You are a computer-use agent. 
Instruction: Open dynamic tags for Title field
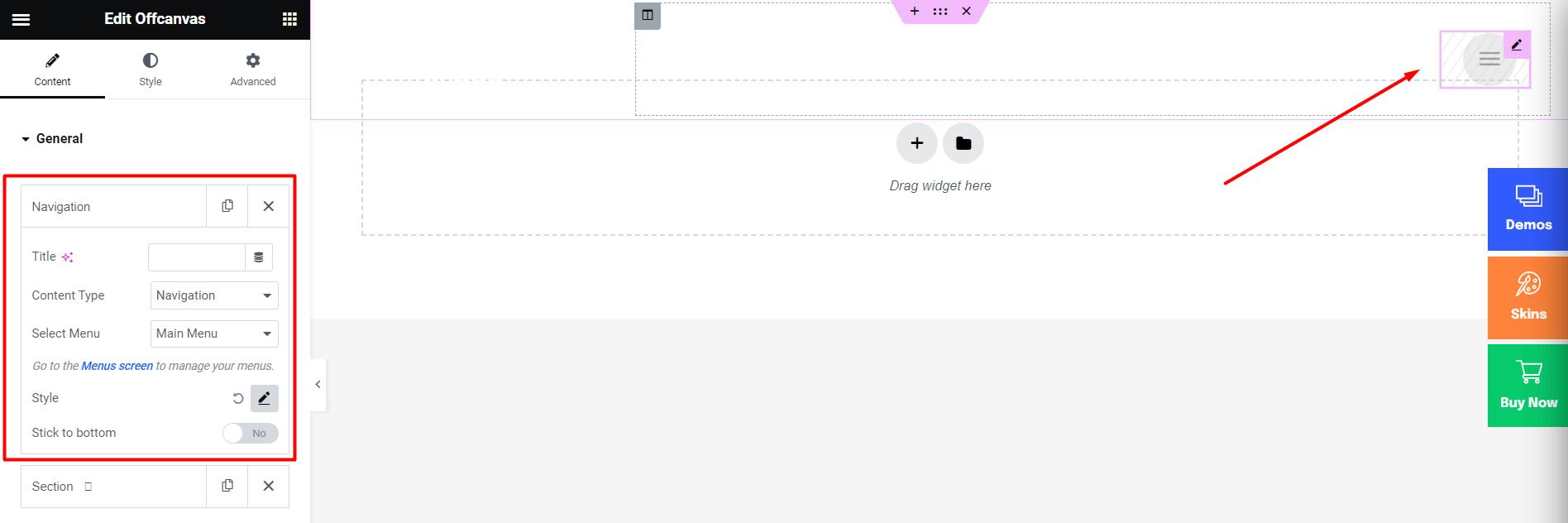point(259,257)
